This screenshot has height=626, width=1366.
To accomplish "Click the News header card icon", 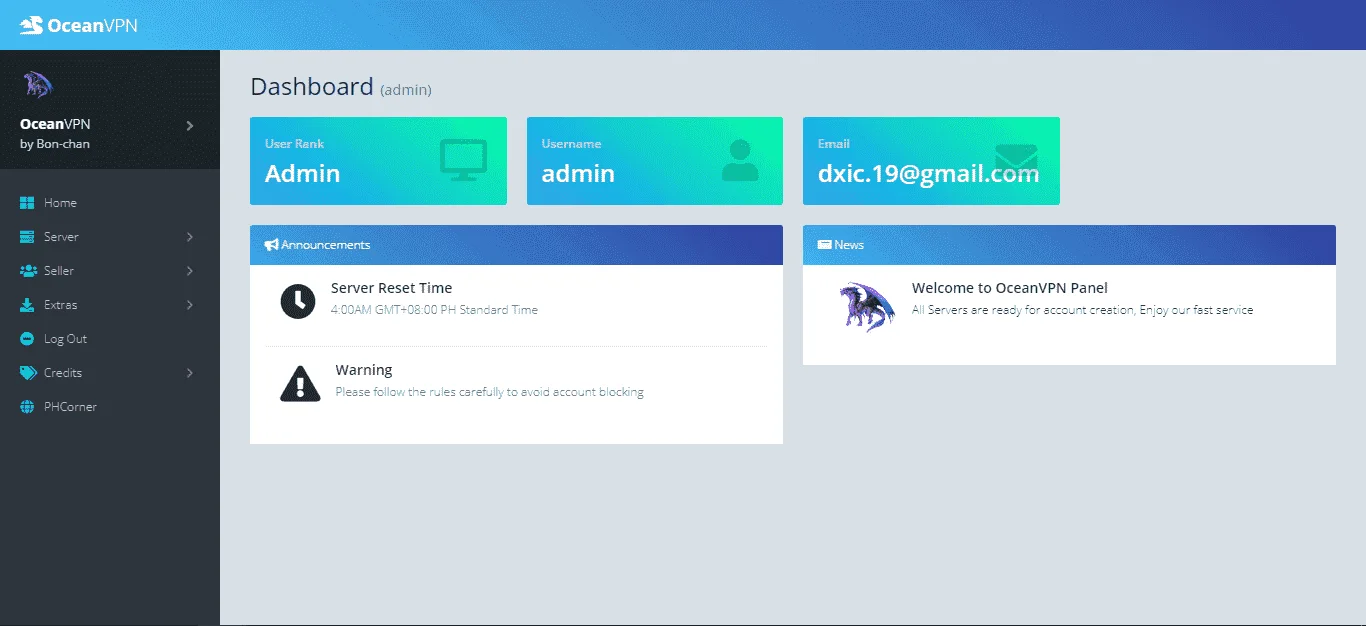I will tap(825, 245).
